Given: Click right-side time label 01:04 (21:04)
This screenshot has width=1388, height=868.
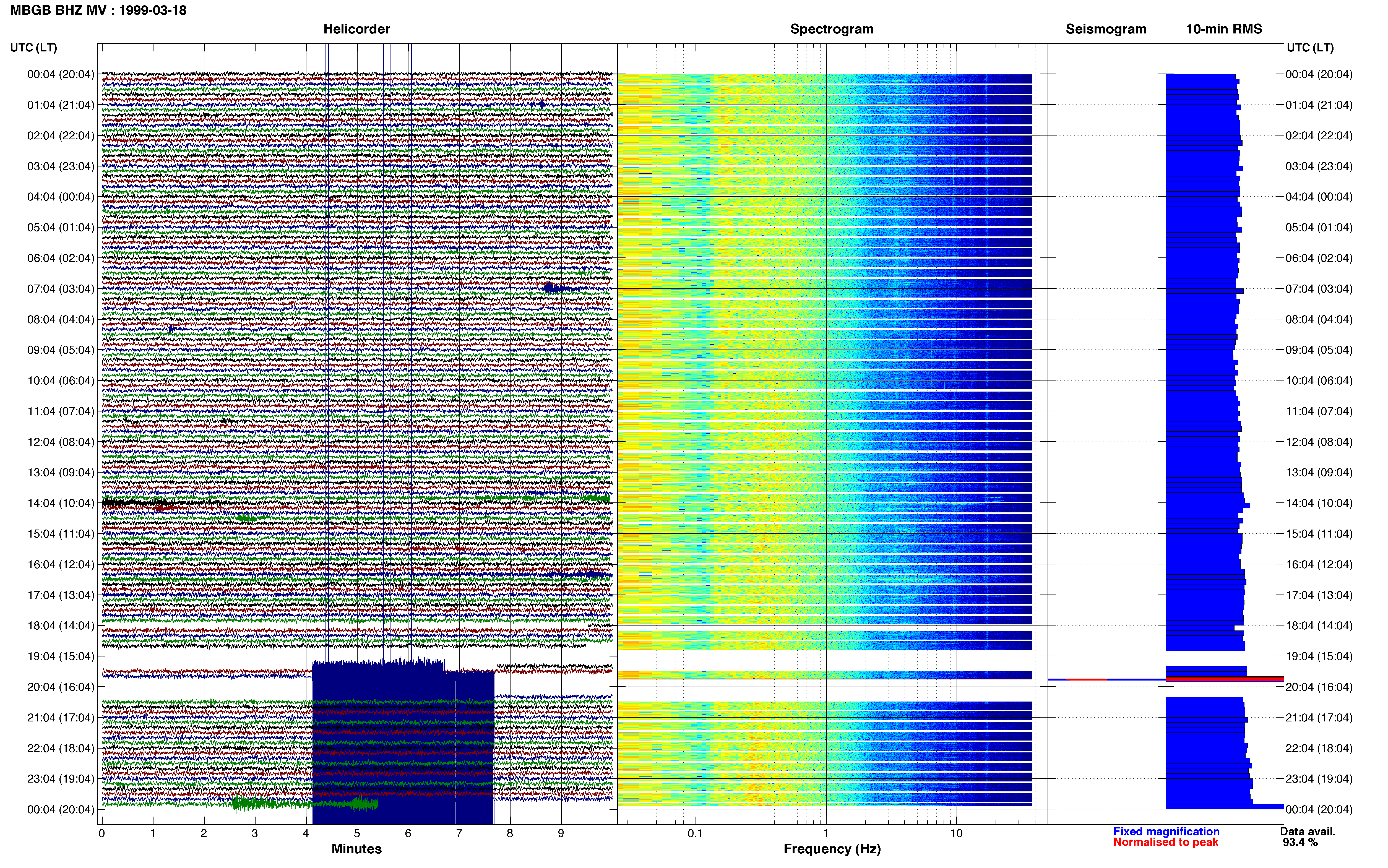Looking at the screenshot, I should coord(1319,105).
